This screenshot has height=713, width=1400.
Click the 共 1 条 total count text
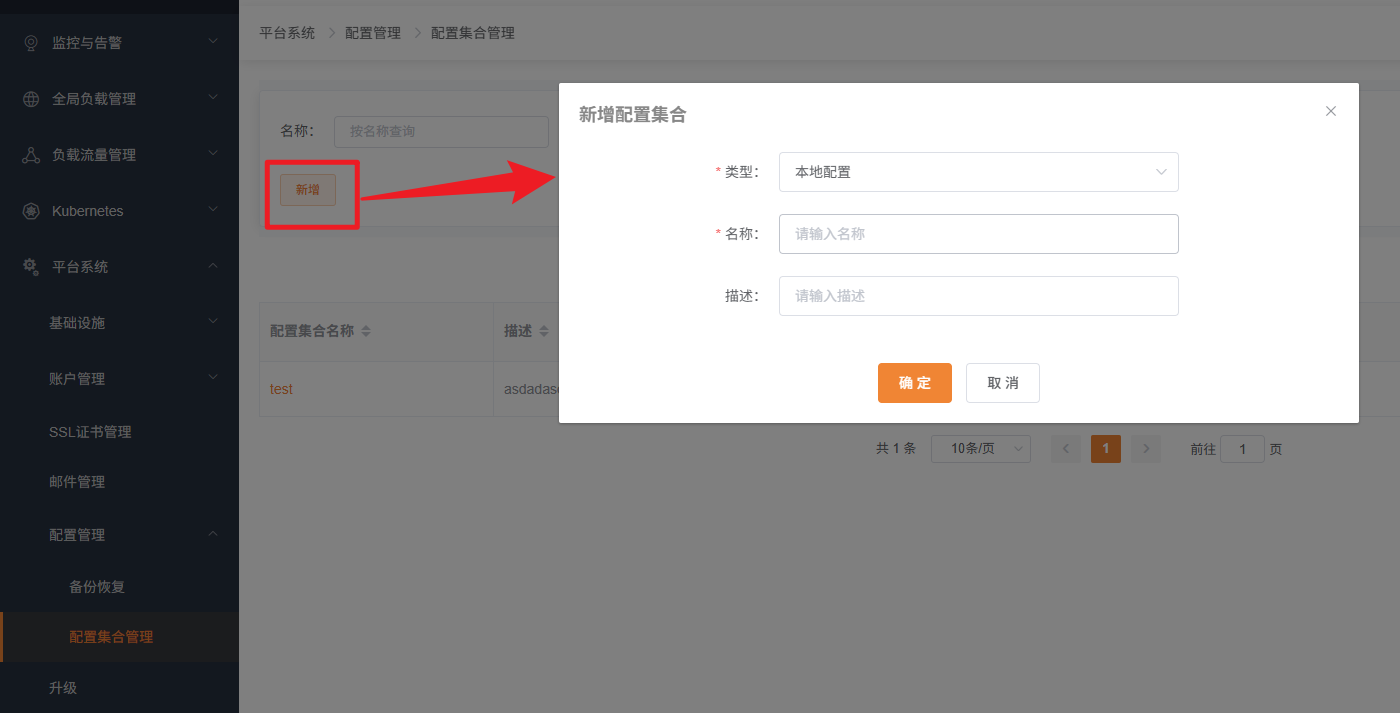click(x=896, y=449)
